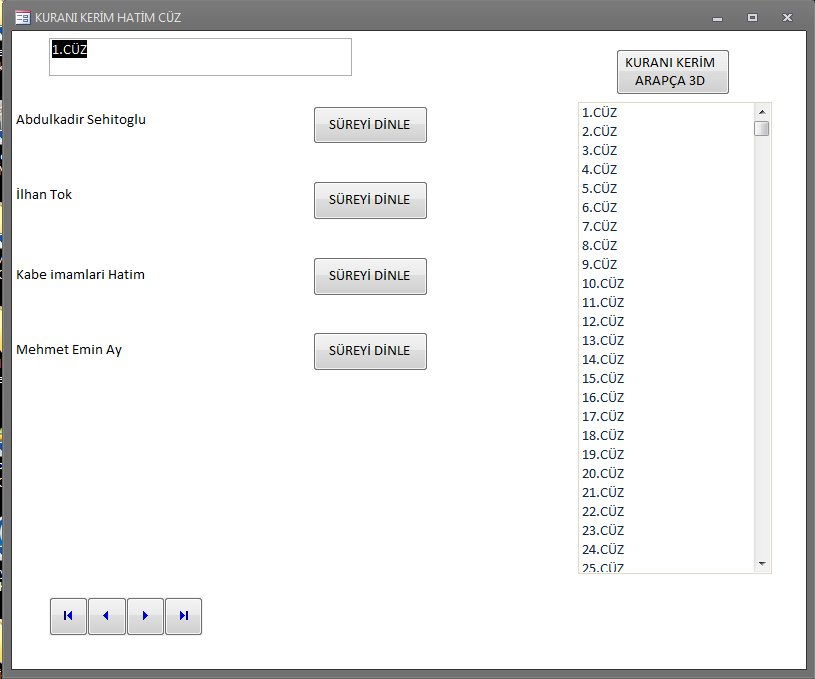Click the next record arrow button
This screenshot has height=679, width=815.
[145, 616]
